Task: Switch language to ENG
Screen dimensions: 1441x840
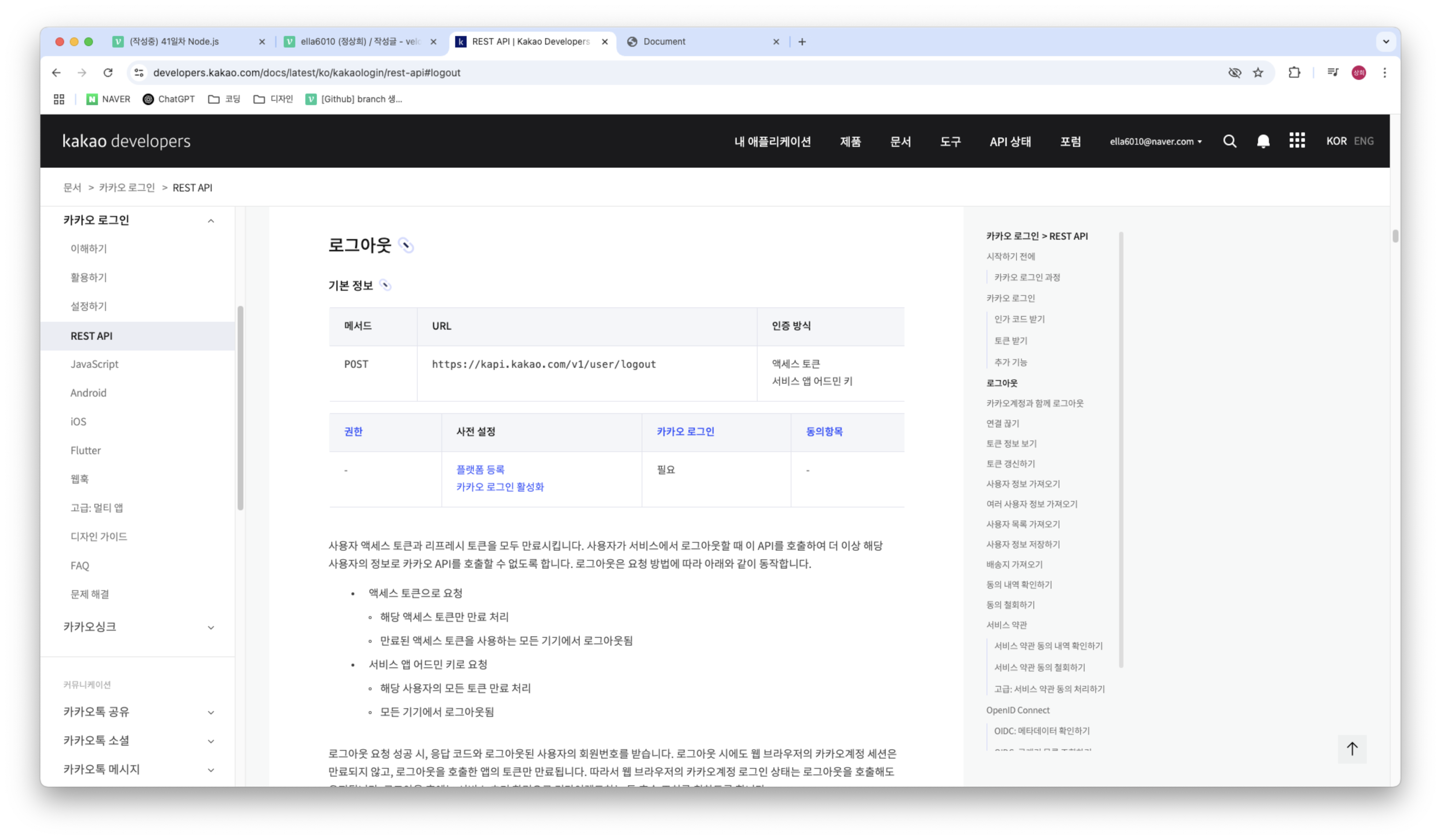Action: pos(1363,141)
